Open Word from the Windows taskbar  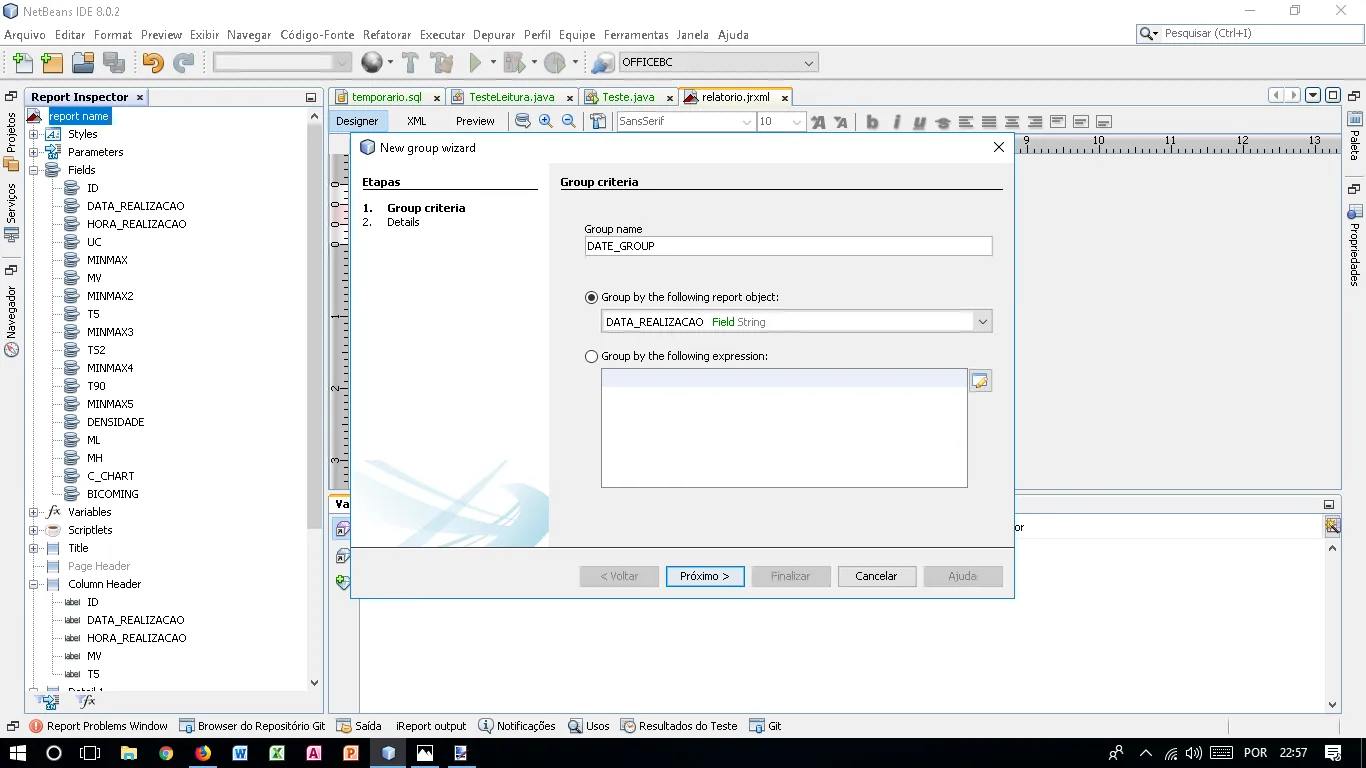point(240,753)
